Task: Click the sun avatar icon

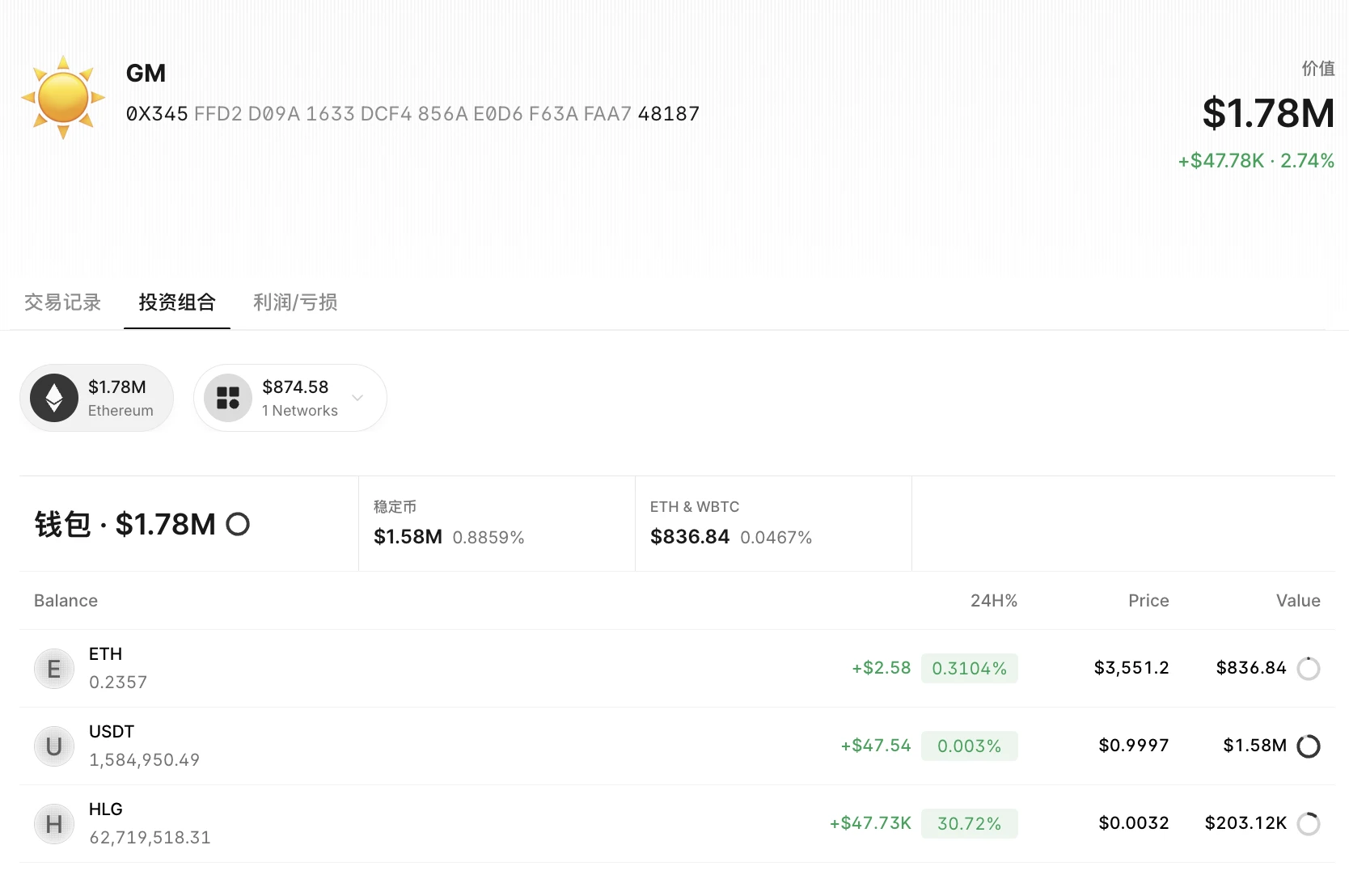Action: click(63, 97)
